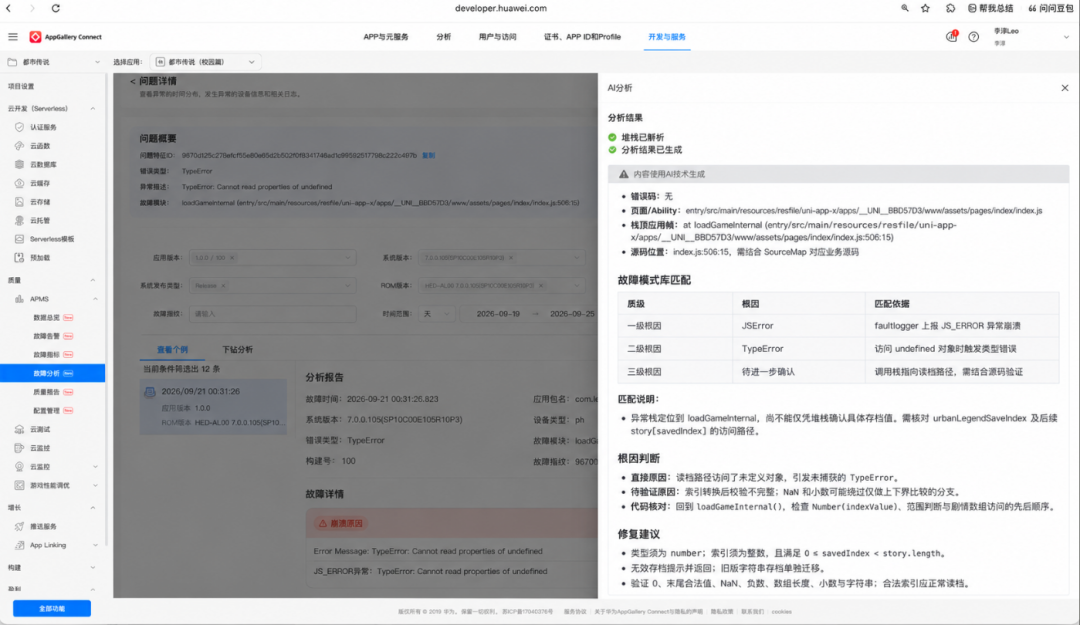Bookmark the page with the star icon
1080x625 pixels.
pyautogui.click(x=925, y=8)
